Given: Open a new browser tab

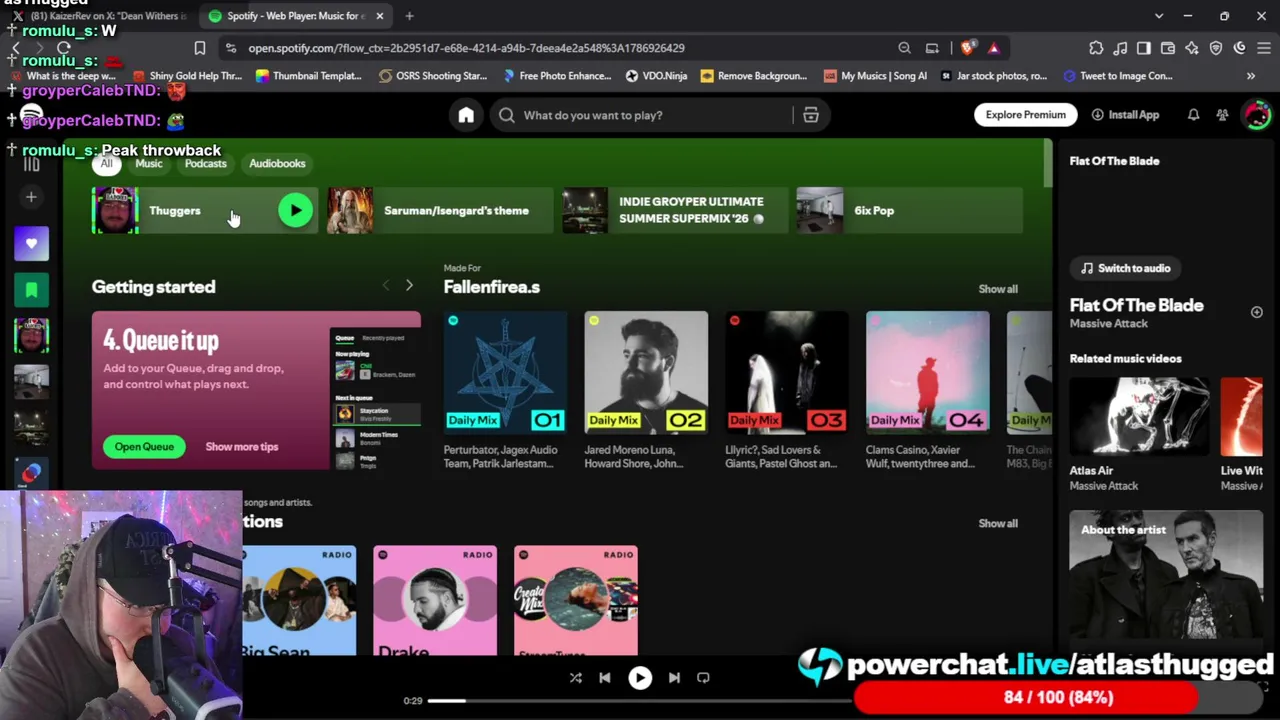Looking at the screenshot, I should [409, 16].
